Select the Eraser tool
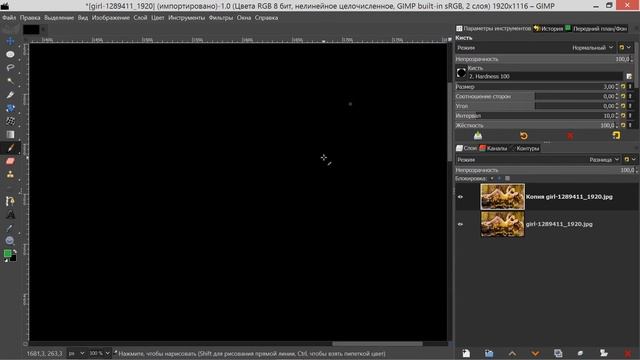This screenshot has width=640, height=360. click(10, 161)
